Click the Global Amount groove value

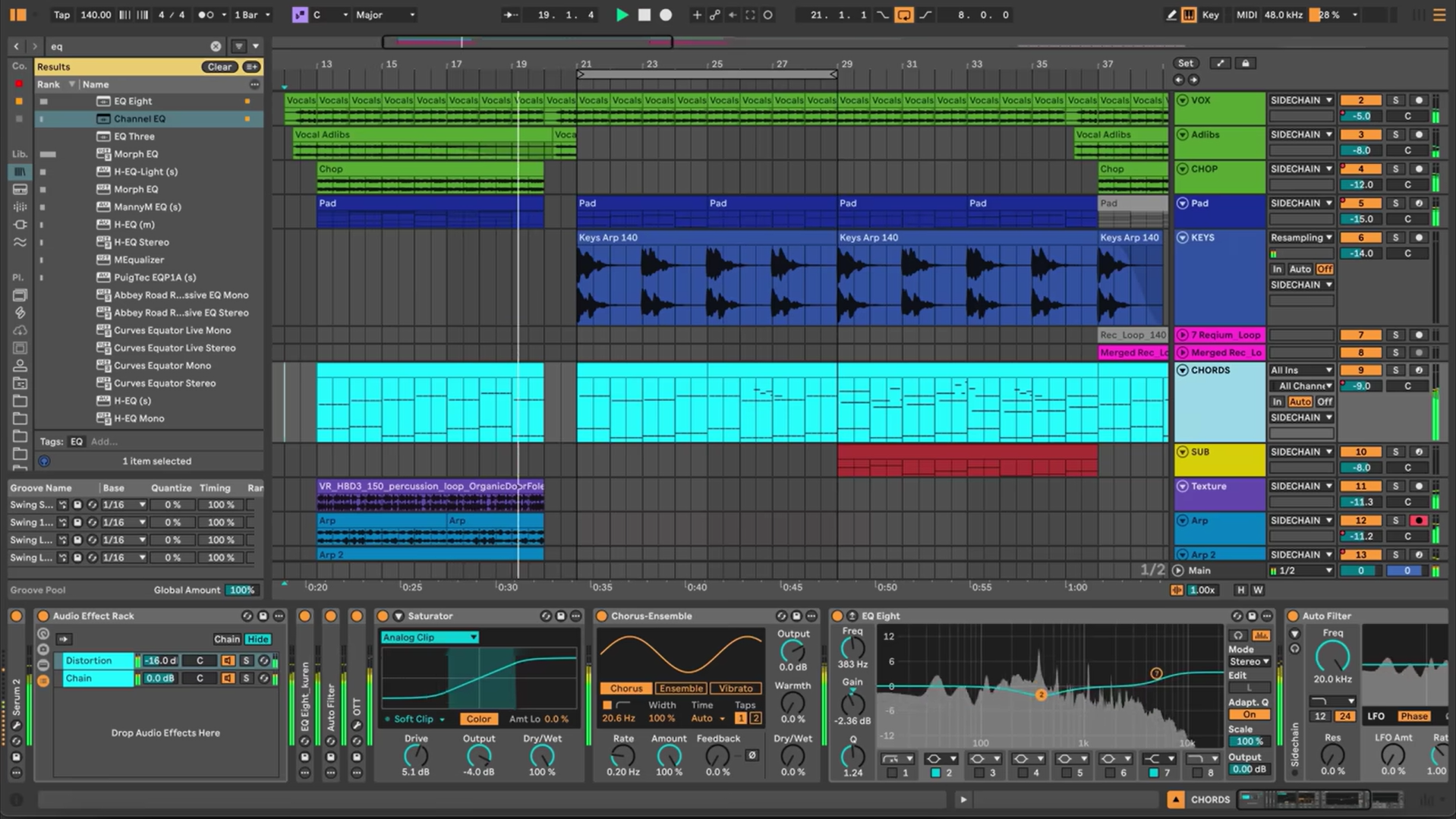(x=242, y=591)
